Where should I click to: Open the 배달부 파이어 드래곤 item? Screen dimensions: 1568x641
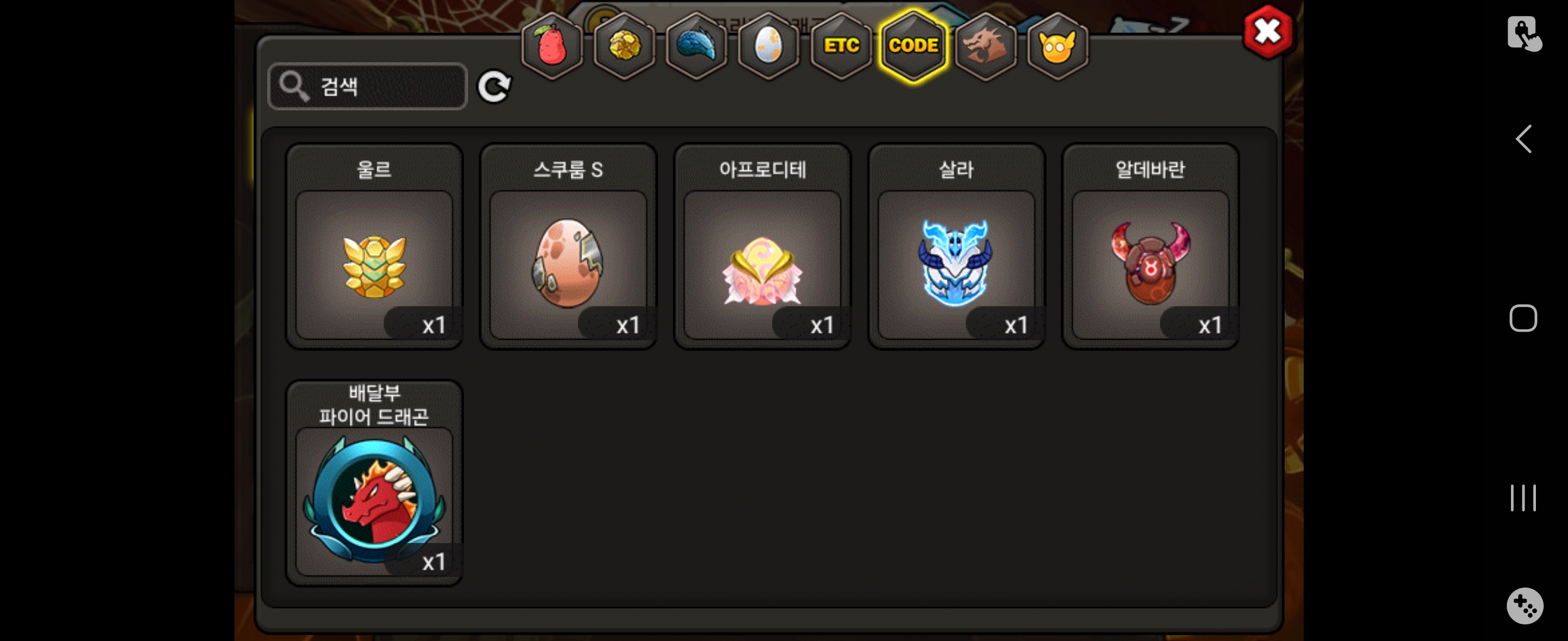pos(374,483)
